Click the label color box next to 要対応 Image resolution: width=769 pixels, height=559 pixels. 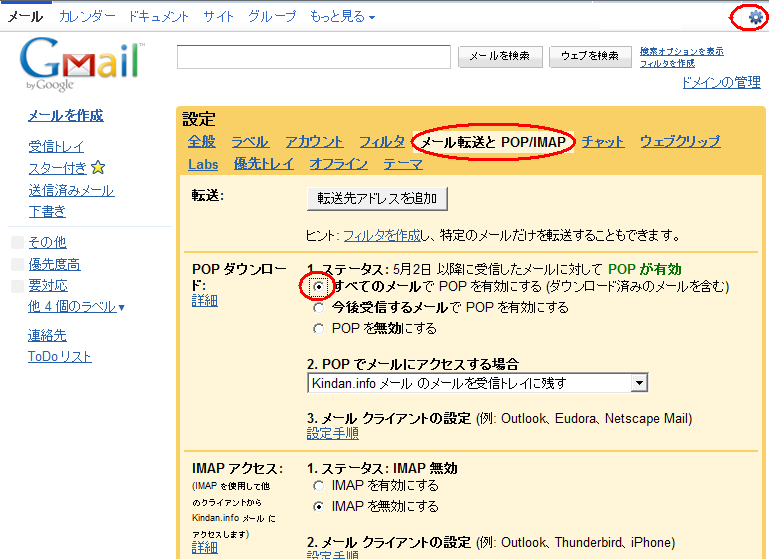(x=17, y=286)
